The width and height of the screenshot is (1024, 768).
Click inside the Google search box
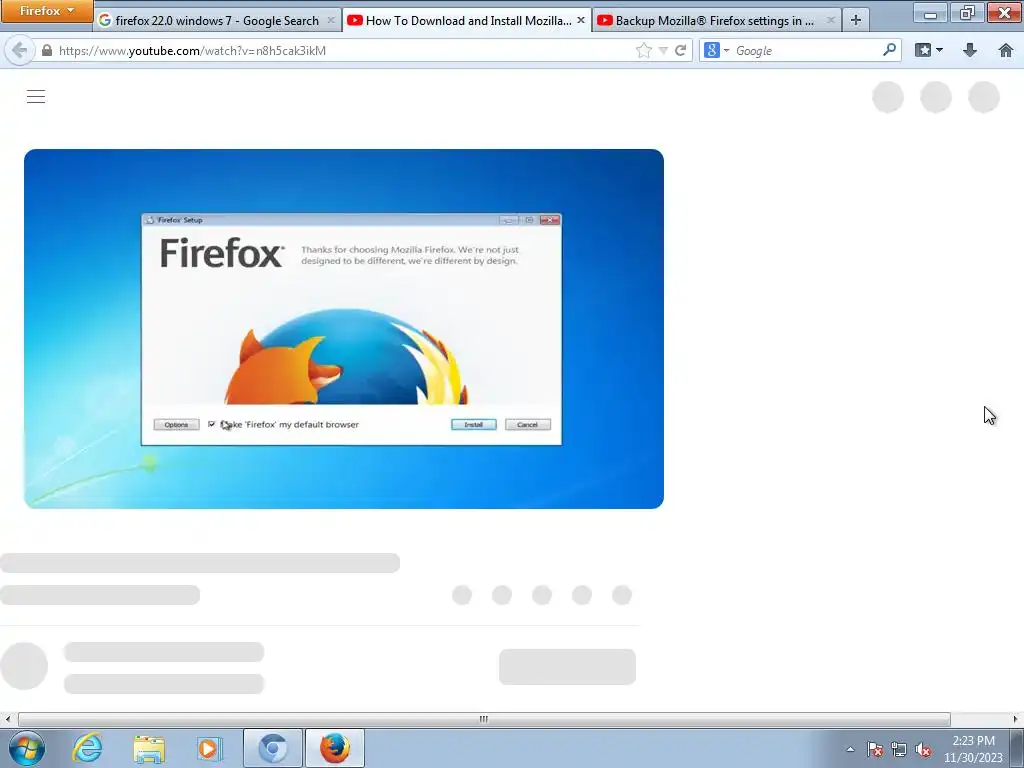[807, 50]
